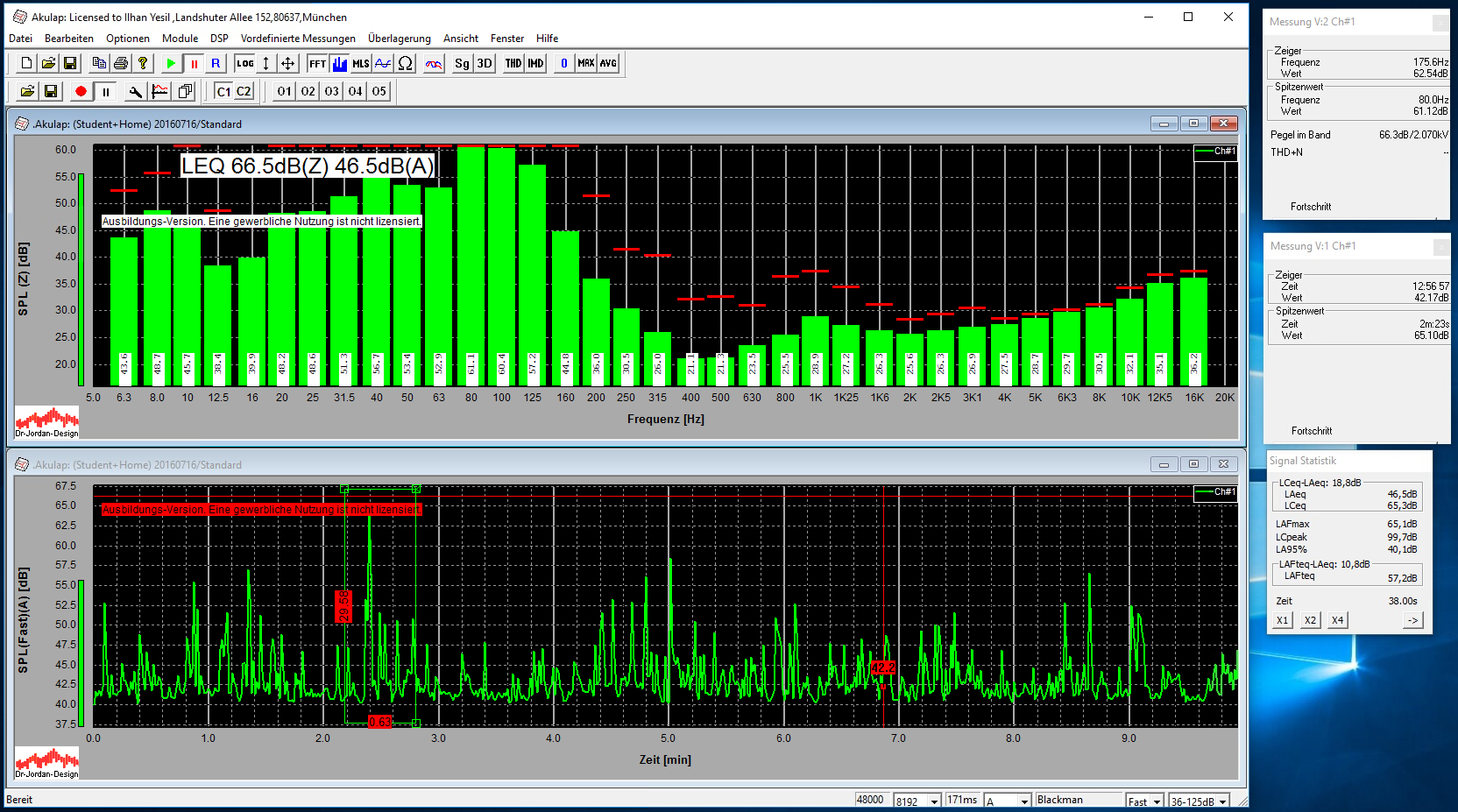Viewport: 1458px width, 812px height.
Task: Select preset 03 button
Action: coord(332,91)
